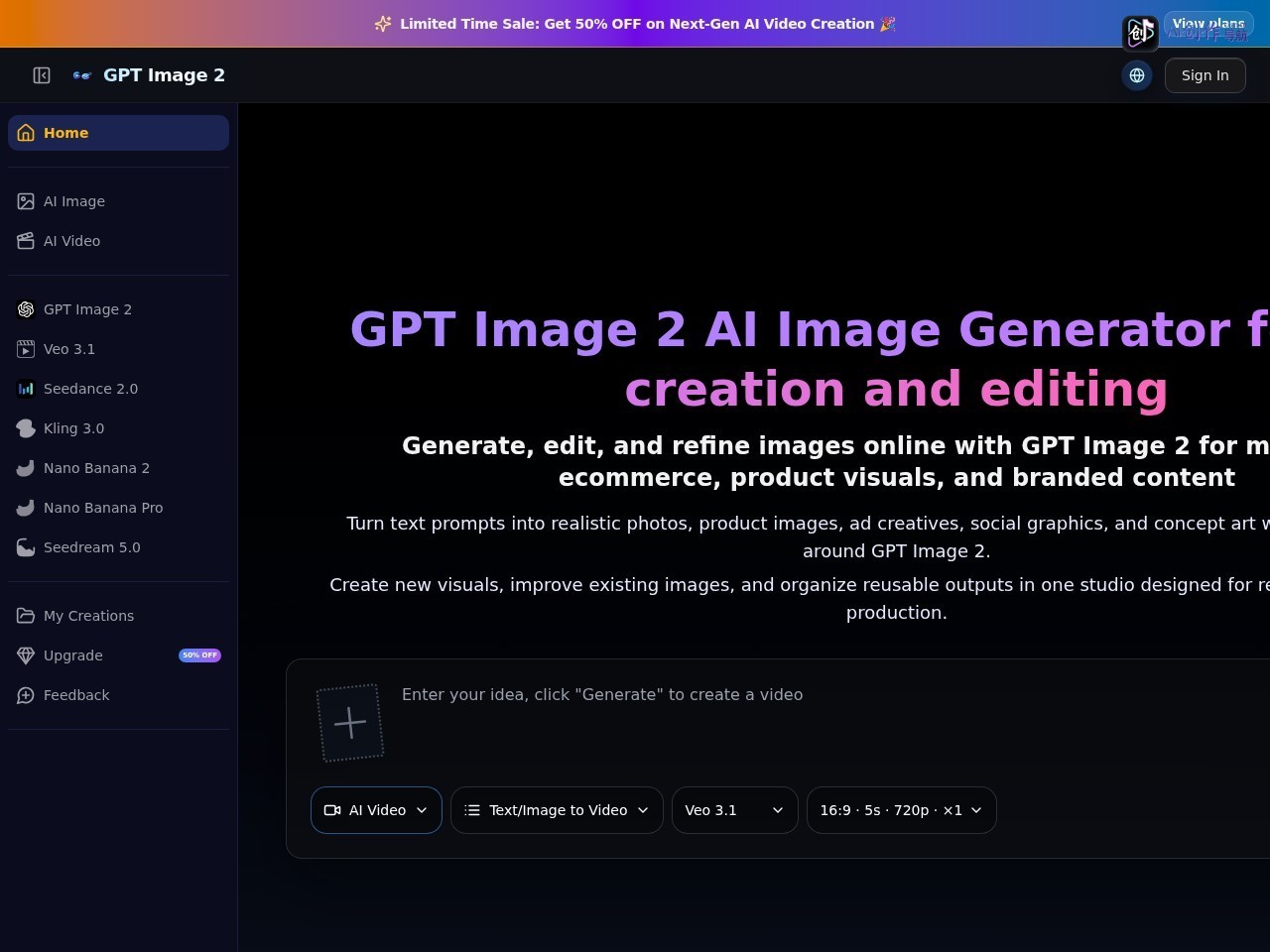Click the camera icon in AI Video dropdown
Viewport: 1270px width, 952px height.
pos(332,810)
